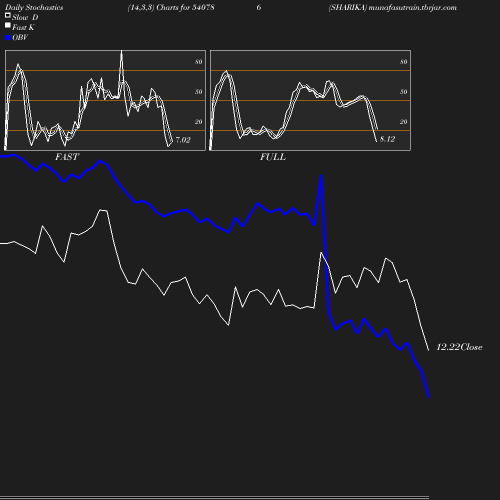Click the 50 axis label in FULL chart
The height and width of the screenshot is (500, 500).
pos(404,92)
